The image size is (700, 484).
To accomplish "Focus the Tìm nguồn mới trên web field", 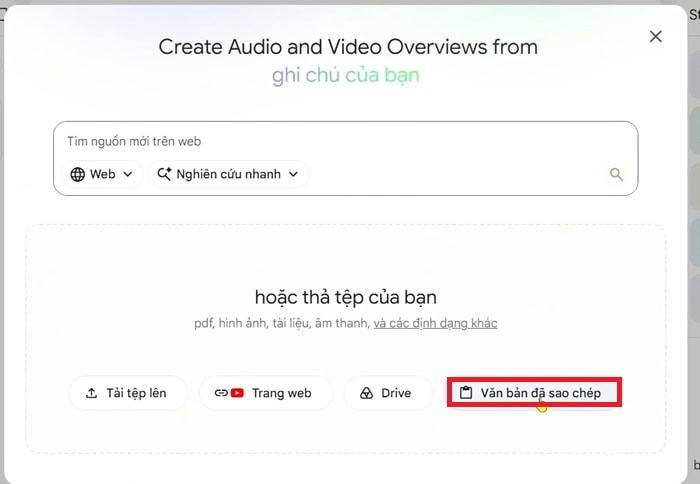I will tap(346, 142).
